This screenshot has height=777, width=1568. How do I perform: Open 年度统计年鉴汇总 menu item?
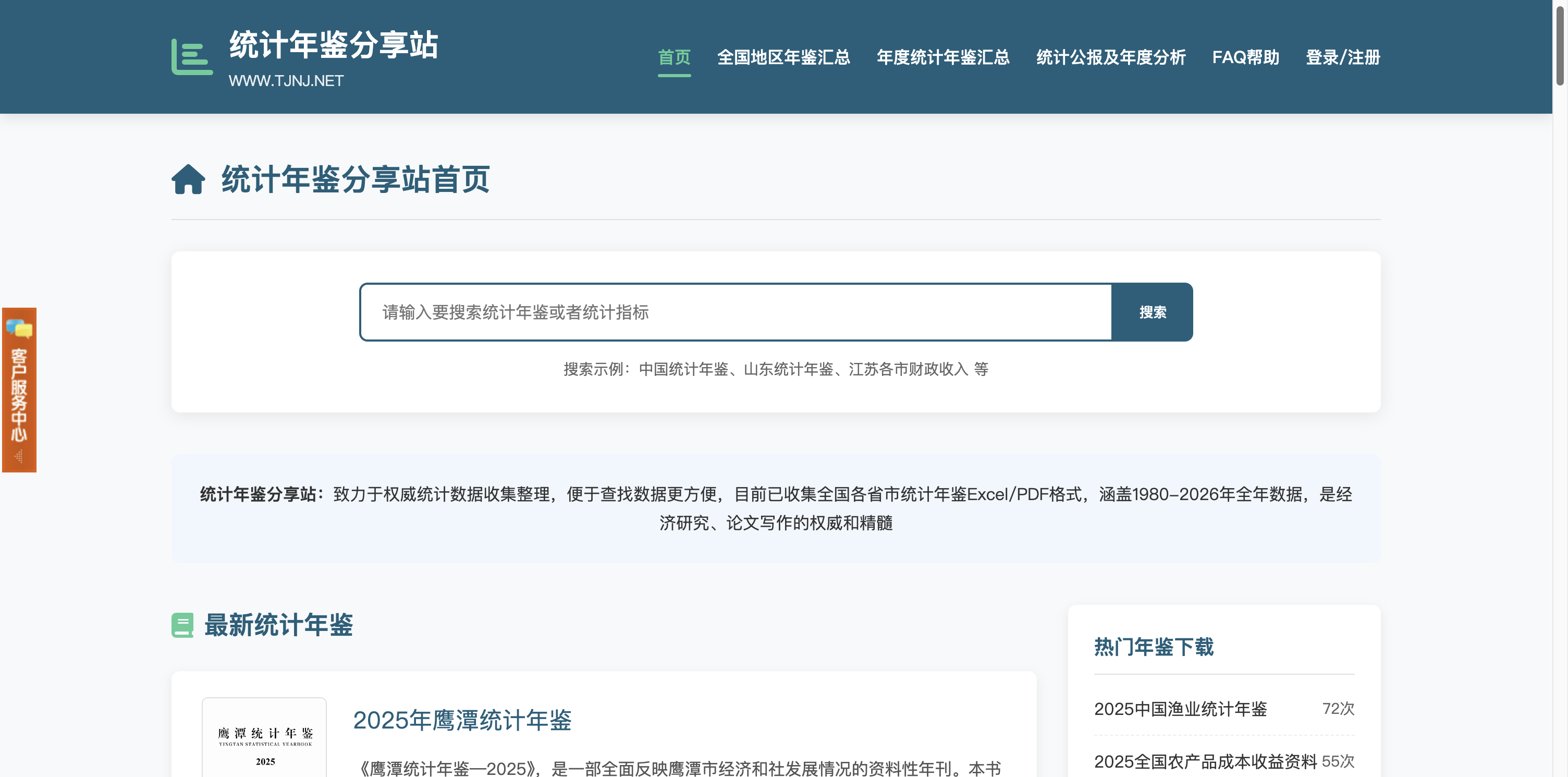(943, 57)
